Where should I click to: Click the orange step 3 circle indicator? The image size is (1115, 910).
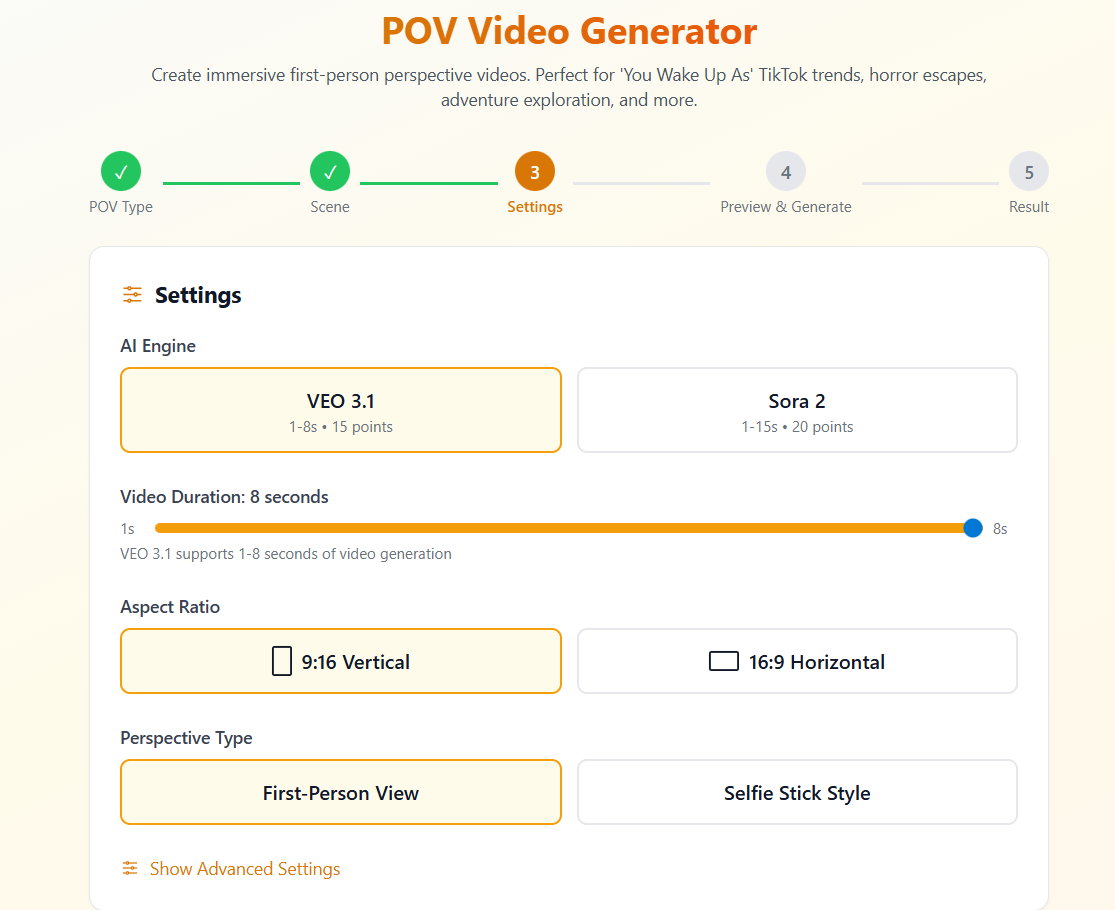coord(534,170)
